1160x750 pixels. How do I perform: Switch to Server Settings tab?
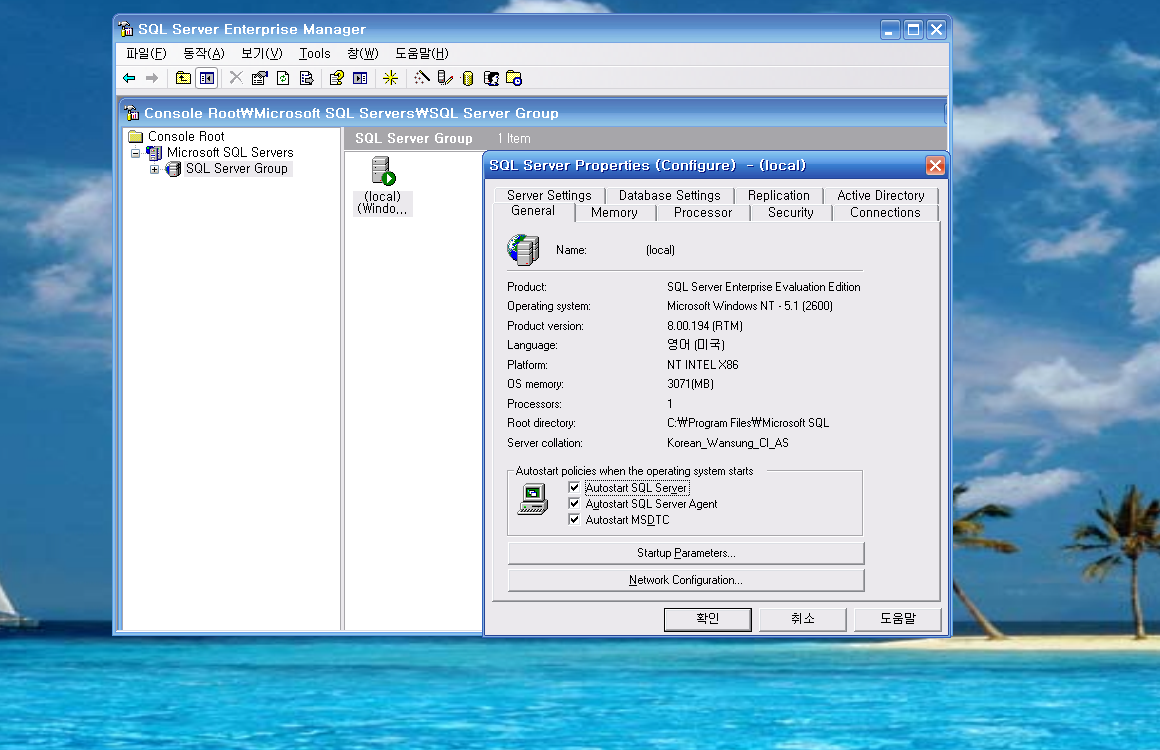click(x=549, y=195)
